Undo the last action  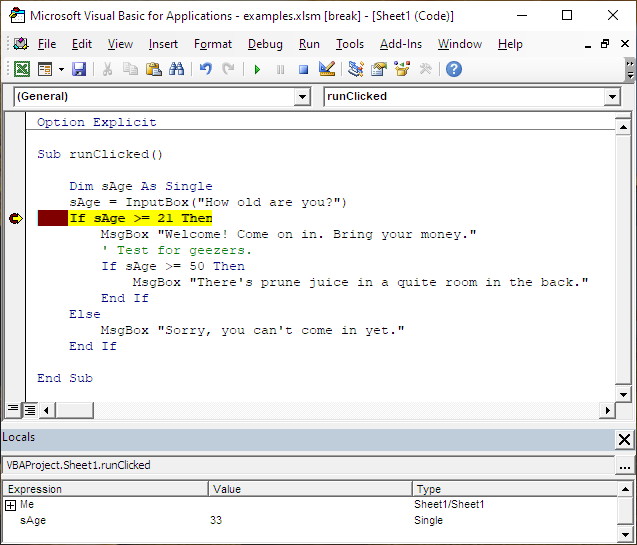(206, 69)
